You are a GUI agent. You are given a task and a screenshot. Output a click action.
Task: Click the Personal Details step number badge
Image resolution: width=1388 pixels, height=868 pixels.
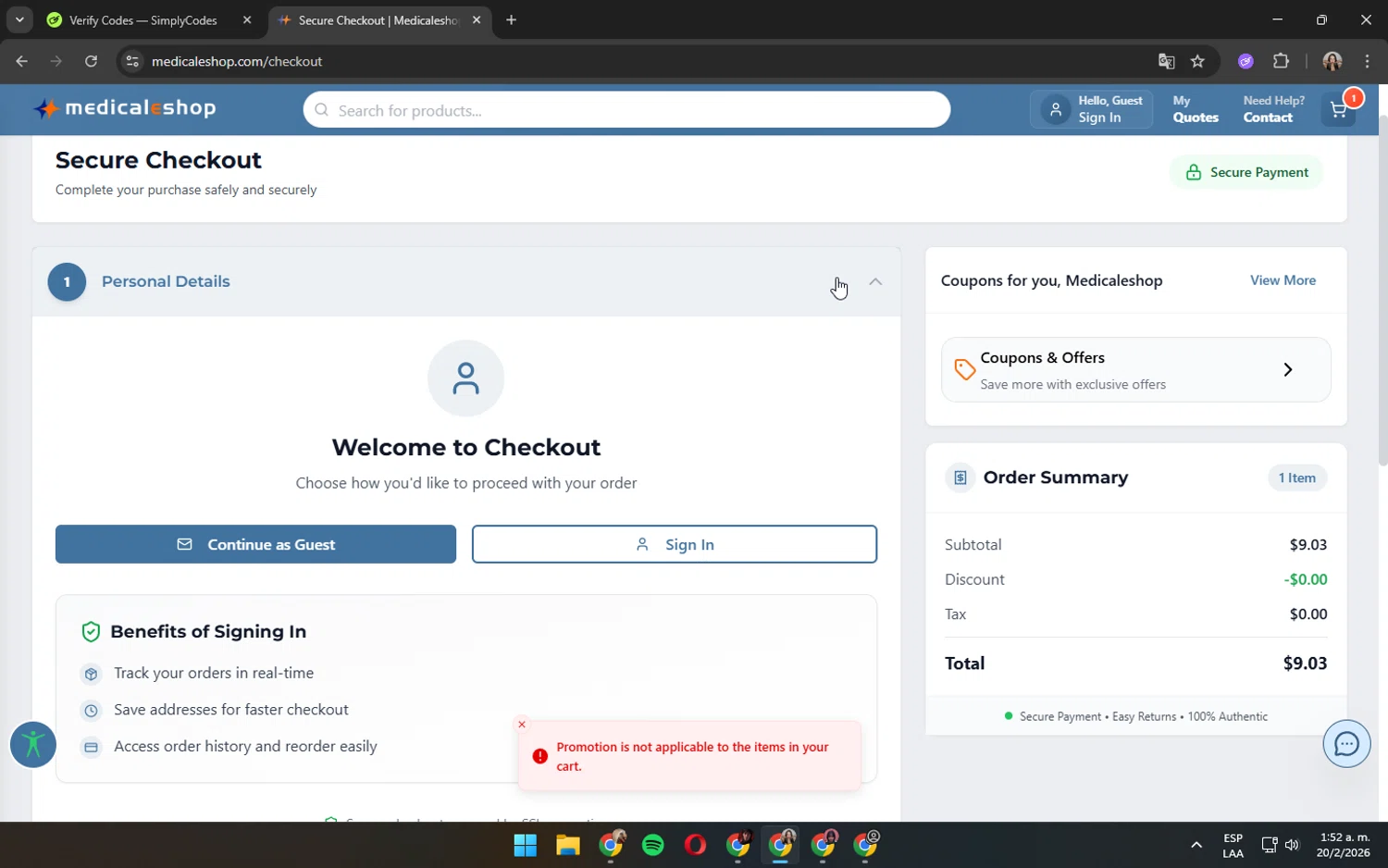[67, 281]
